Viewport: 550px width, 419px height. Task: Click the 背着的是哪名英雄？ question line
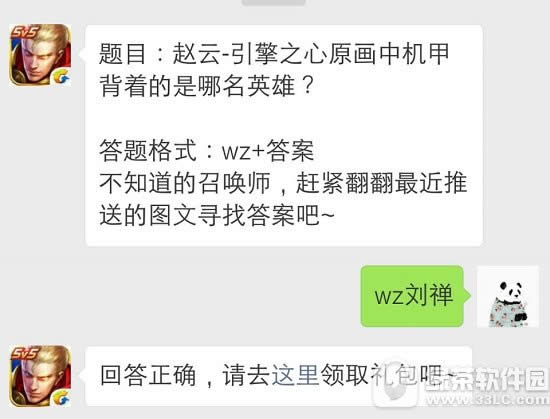click(x=206, y=86)
